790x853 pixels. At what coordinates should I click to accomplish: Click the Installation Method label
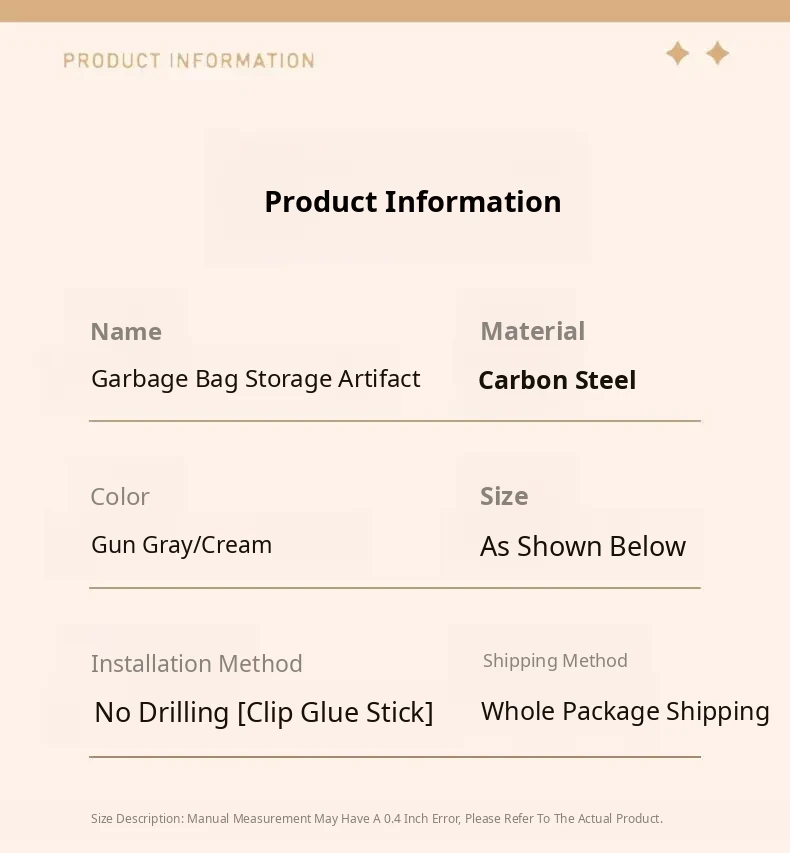197,664
